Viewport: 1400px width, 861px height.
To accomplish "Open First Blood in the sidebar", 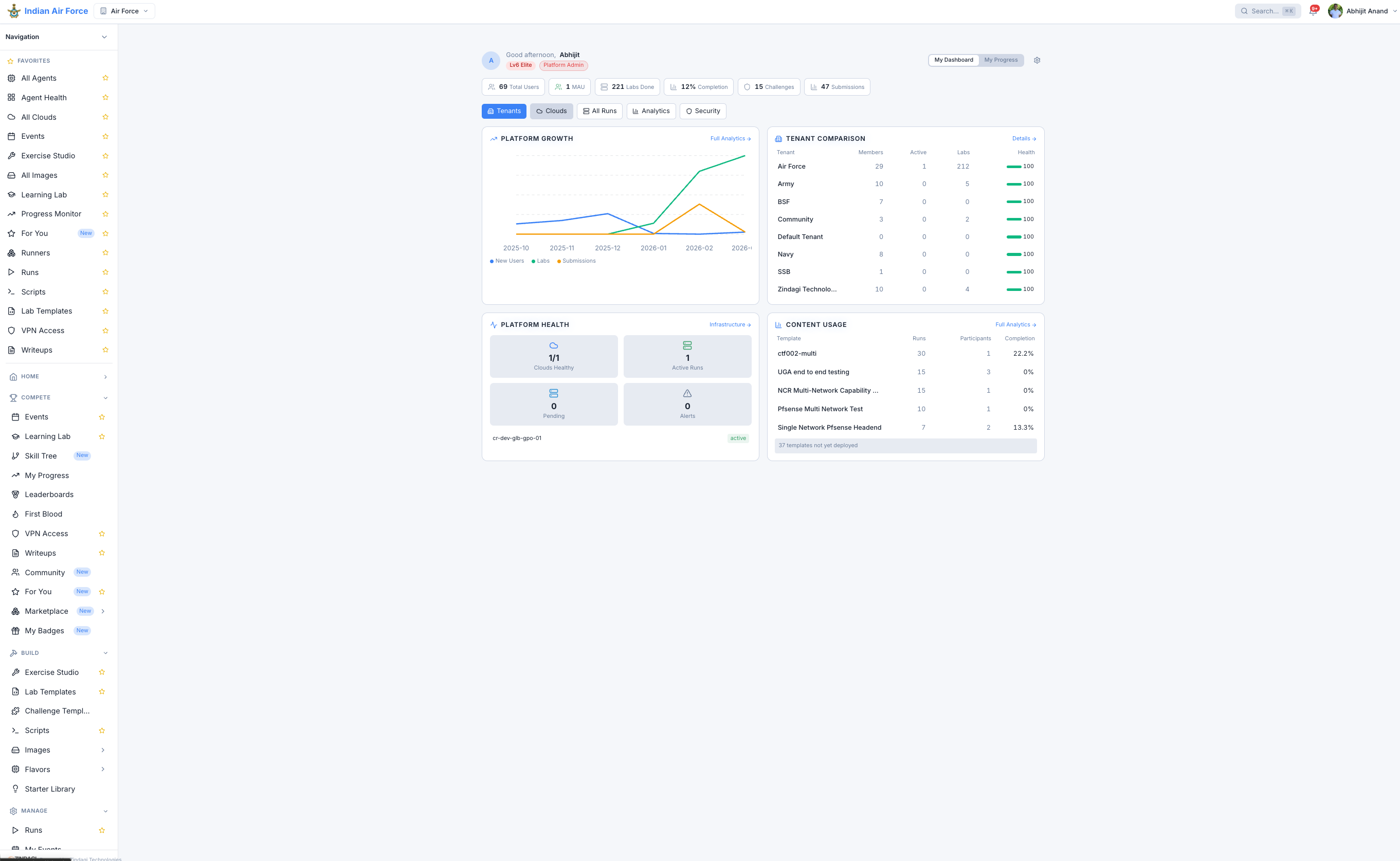I will click(x=43, y=514).
